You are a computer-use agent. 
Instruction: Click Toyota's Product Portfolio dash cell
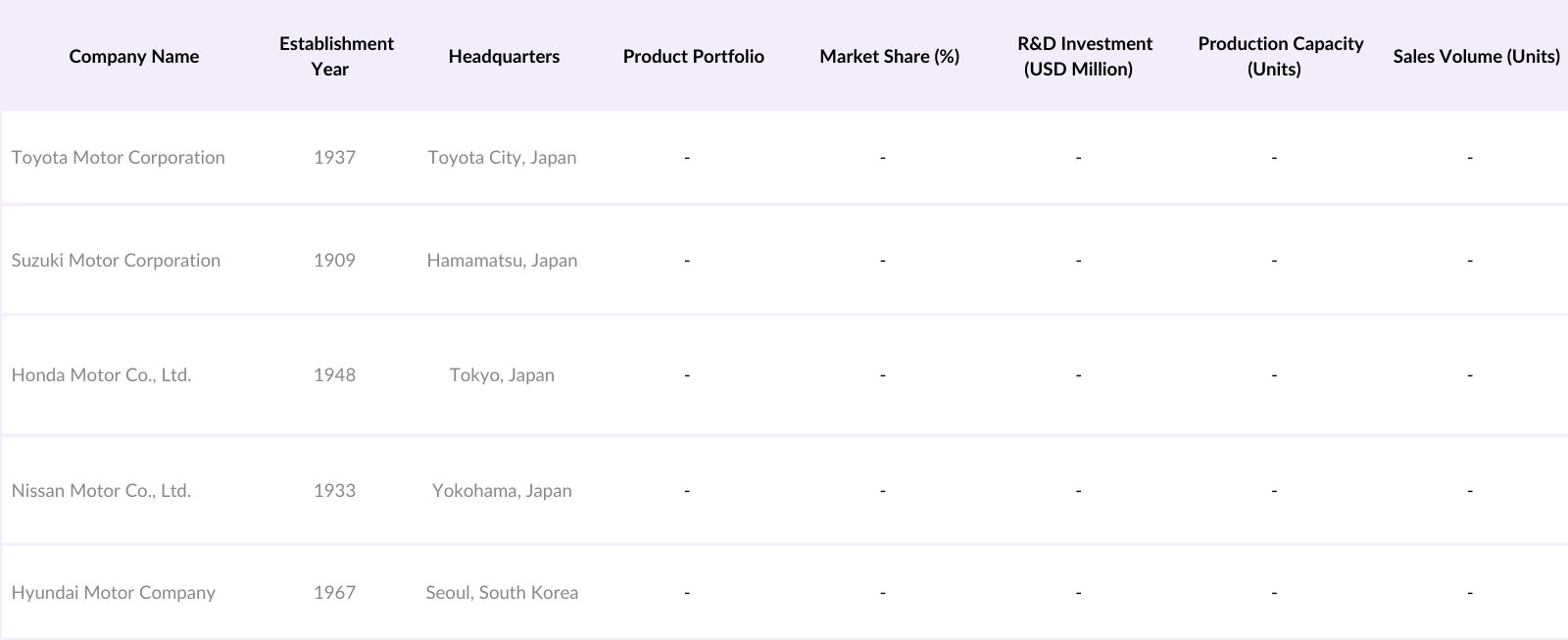point(687,157)
